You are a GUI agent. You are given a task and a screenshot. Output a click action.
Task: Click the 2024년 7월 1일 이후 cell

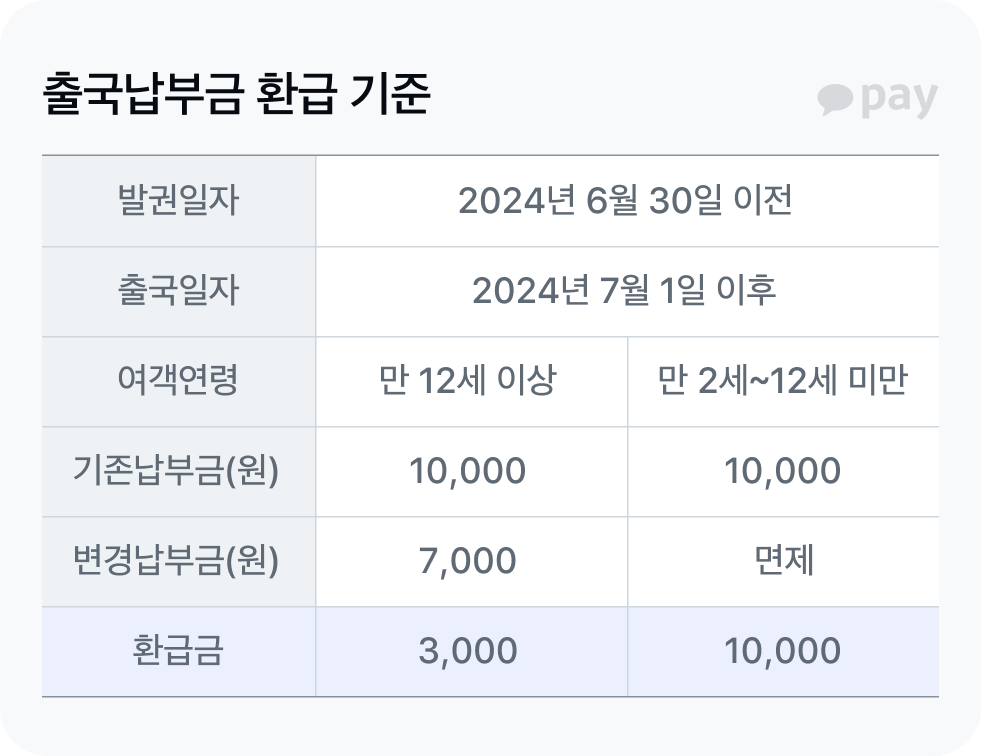(x=626, y=291)
